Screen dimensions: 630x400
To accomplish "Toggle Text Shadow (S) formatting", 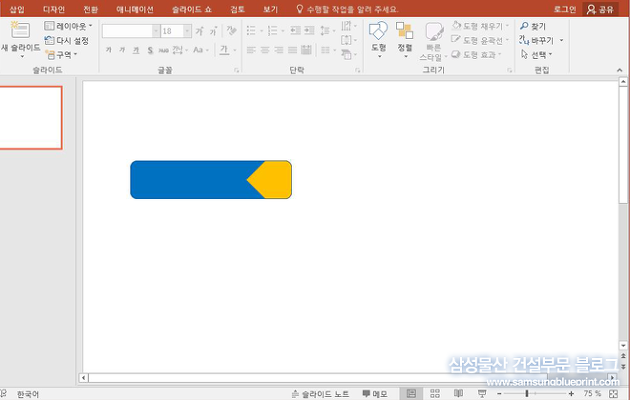I will tap(150, 50).
